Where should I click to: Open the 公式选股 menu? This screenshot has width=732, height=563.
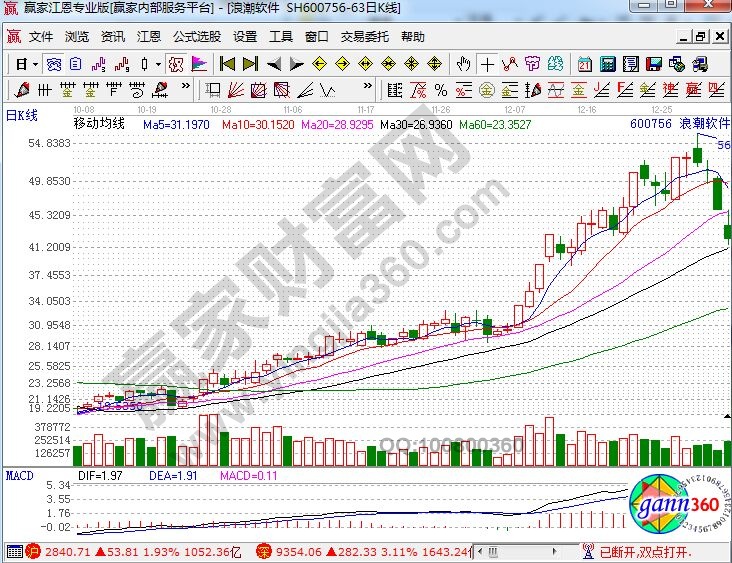[x=197, y=37]
